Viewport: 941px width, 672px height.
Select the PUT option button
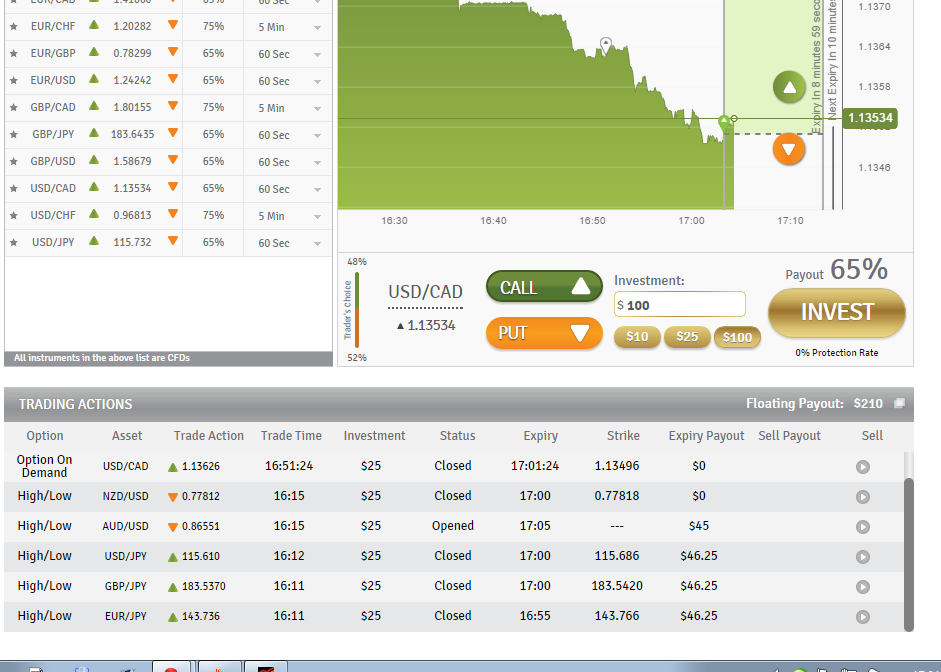[x=544, y=333]
